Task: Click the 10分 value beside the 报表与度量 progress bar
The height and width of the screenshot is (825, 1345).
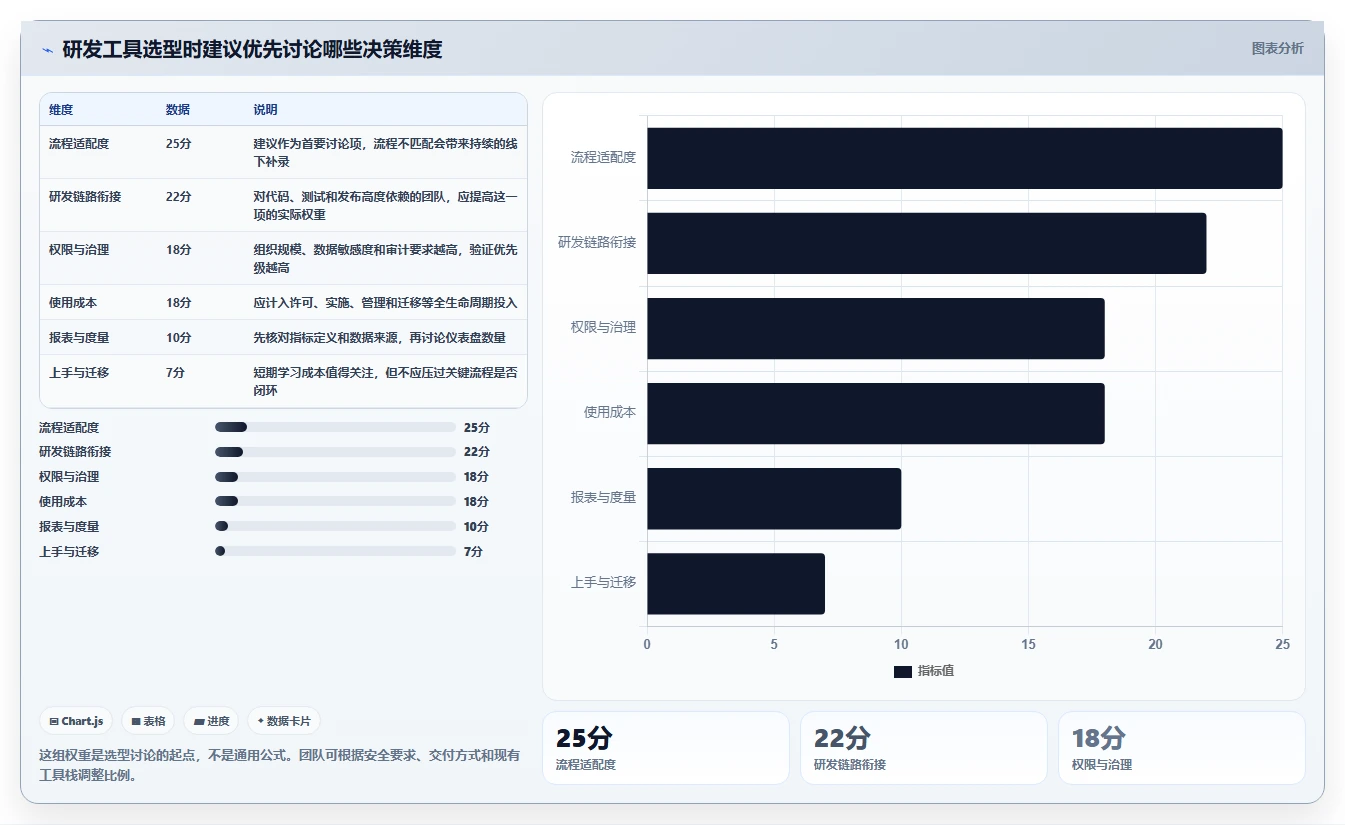Action: click(x=476, y=527)
